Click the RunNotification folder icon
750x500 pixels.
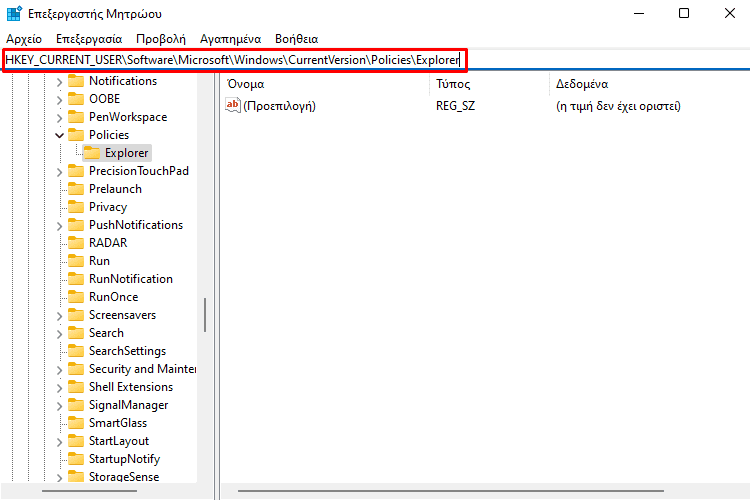(76, 278)
